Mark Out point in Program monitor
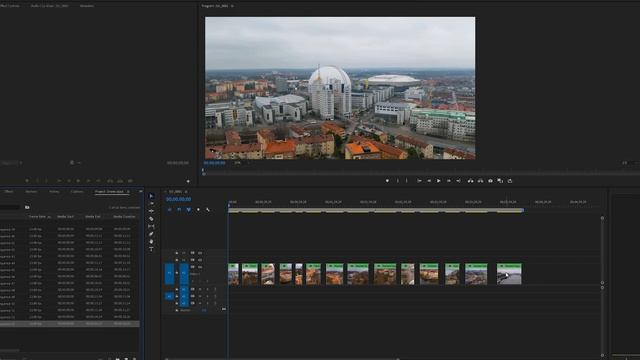Viewport: 640px width, 360px height. (x=407, y=181)
